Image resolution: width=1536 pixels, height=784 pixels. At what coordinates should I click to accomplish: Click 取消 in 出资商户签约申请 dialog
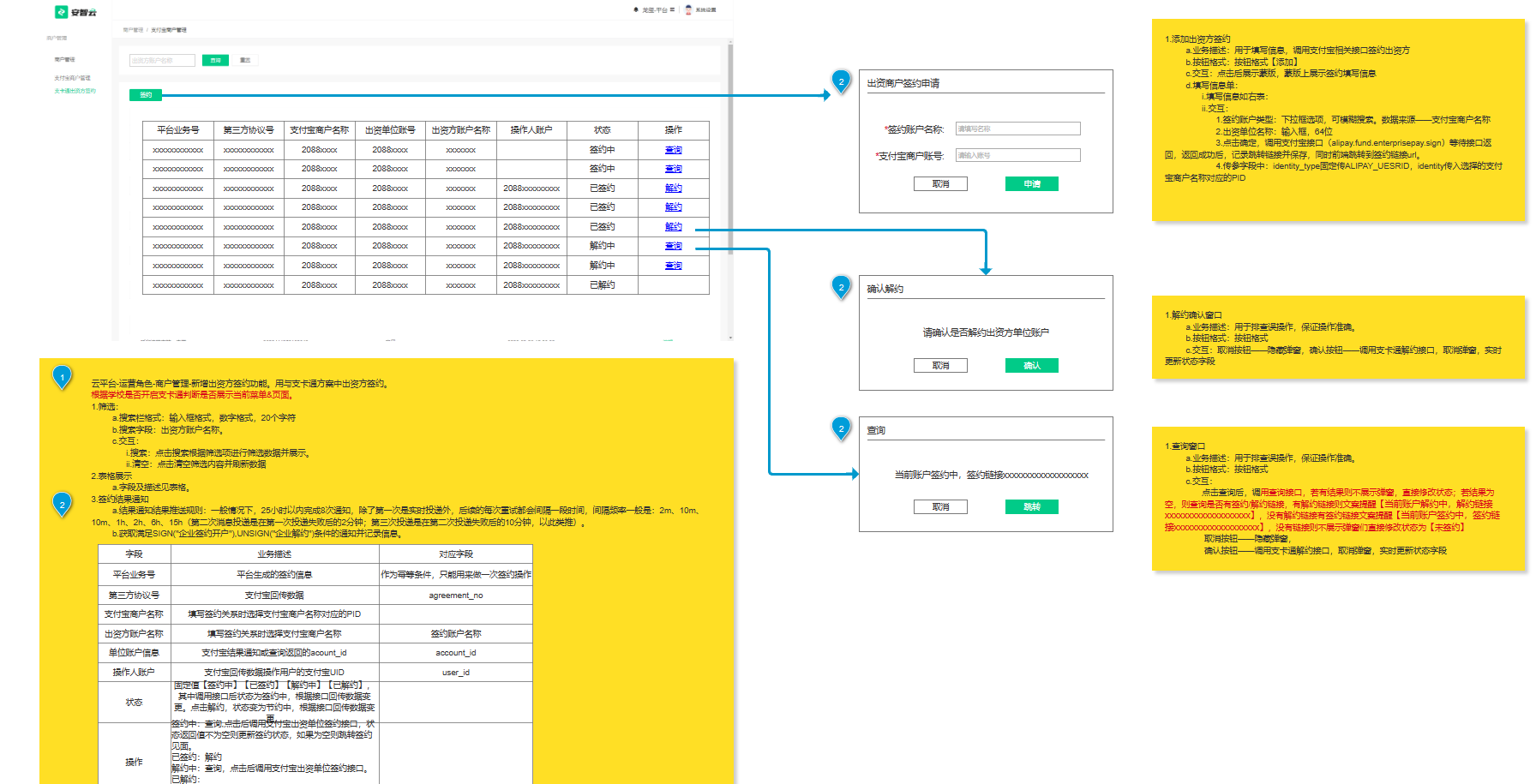coord(941,184)
